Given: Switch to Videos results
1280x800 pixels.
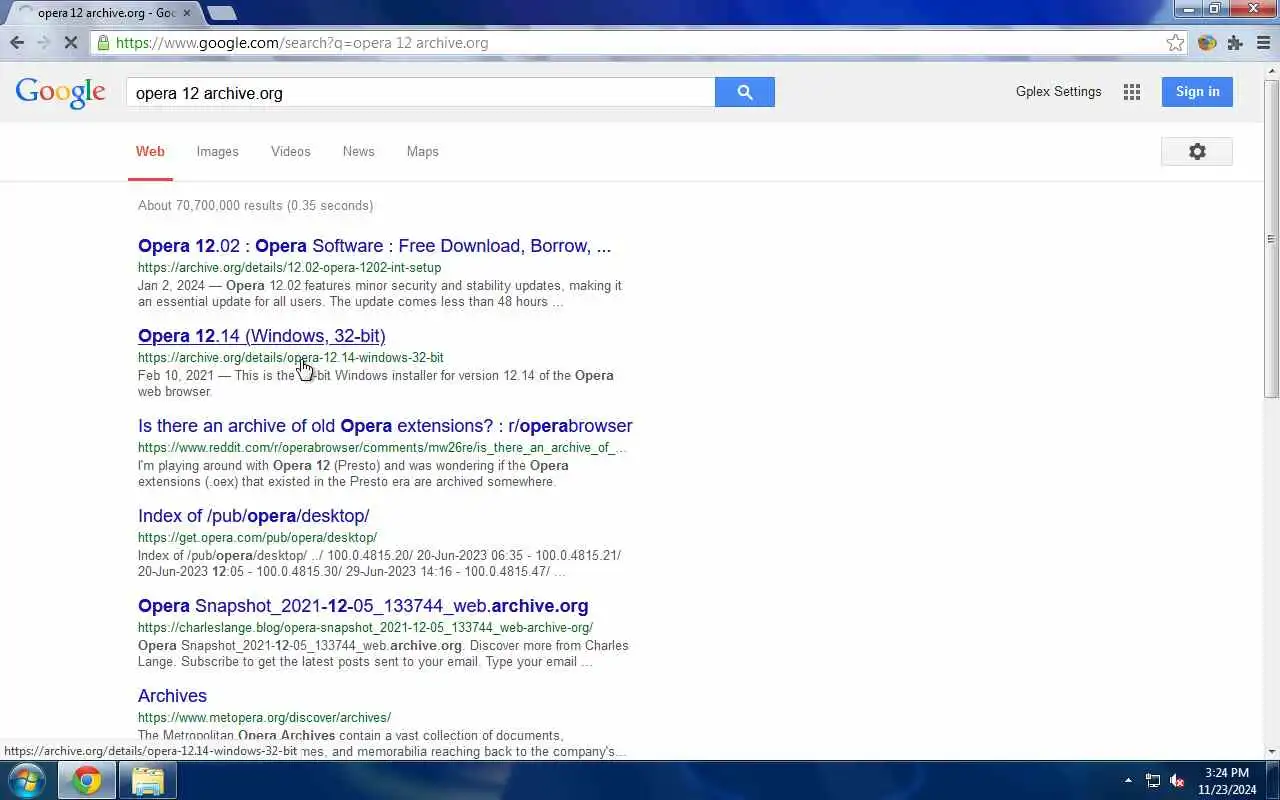Looking at the screenshot, I should [290, 152].
